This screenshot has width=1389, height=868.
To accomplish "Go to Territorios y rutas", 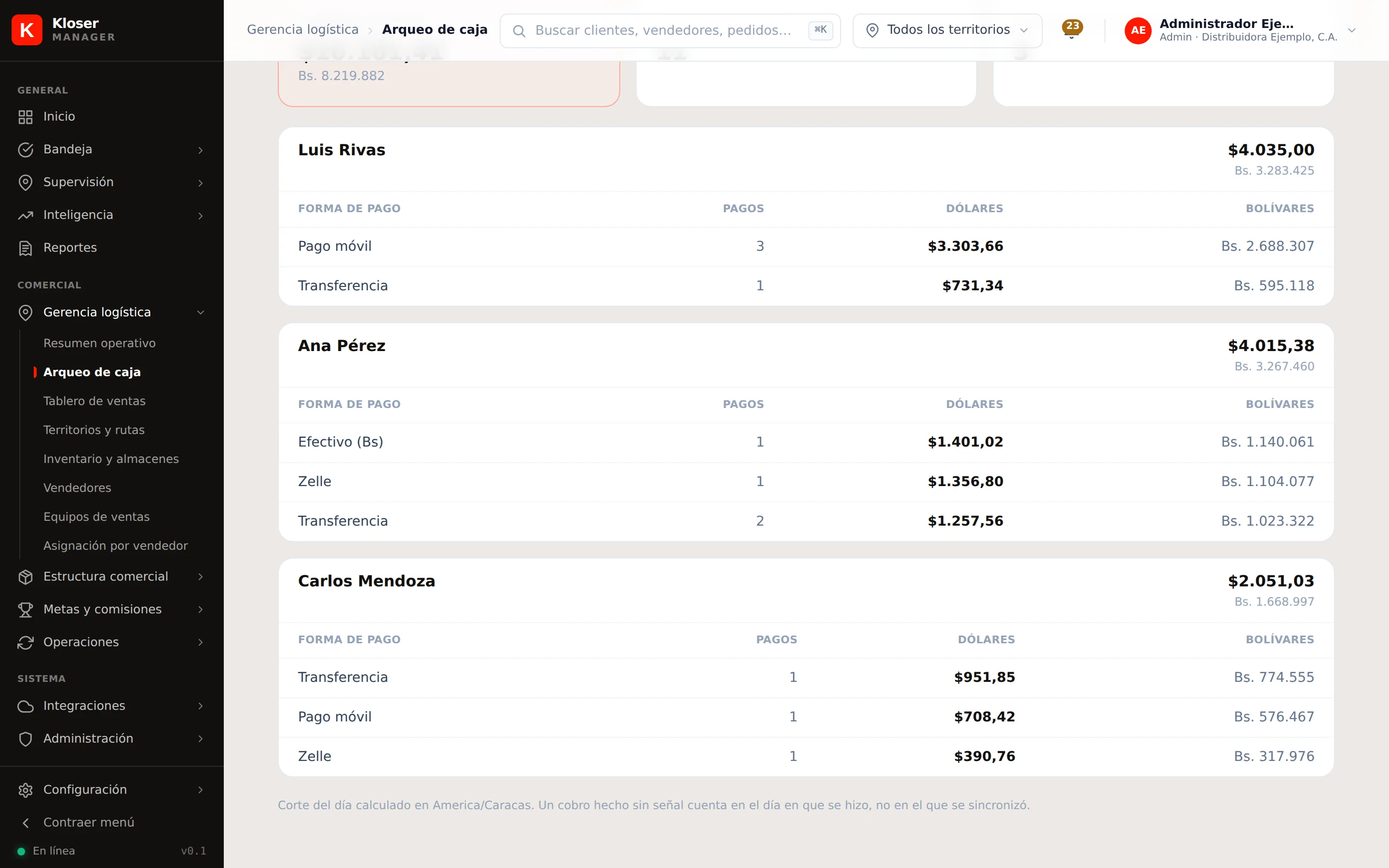I will tap(94, 430).
